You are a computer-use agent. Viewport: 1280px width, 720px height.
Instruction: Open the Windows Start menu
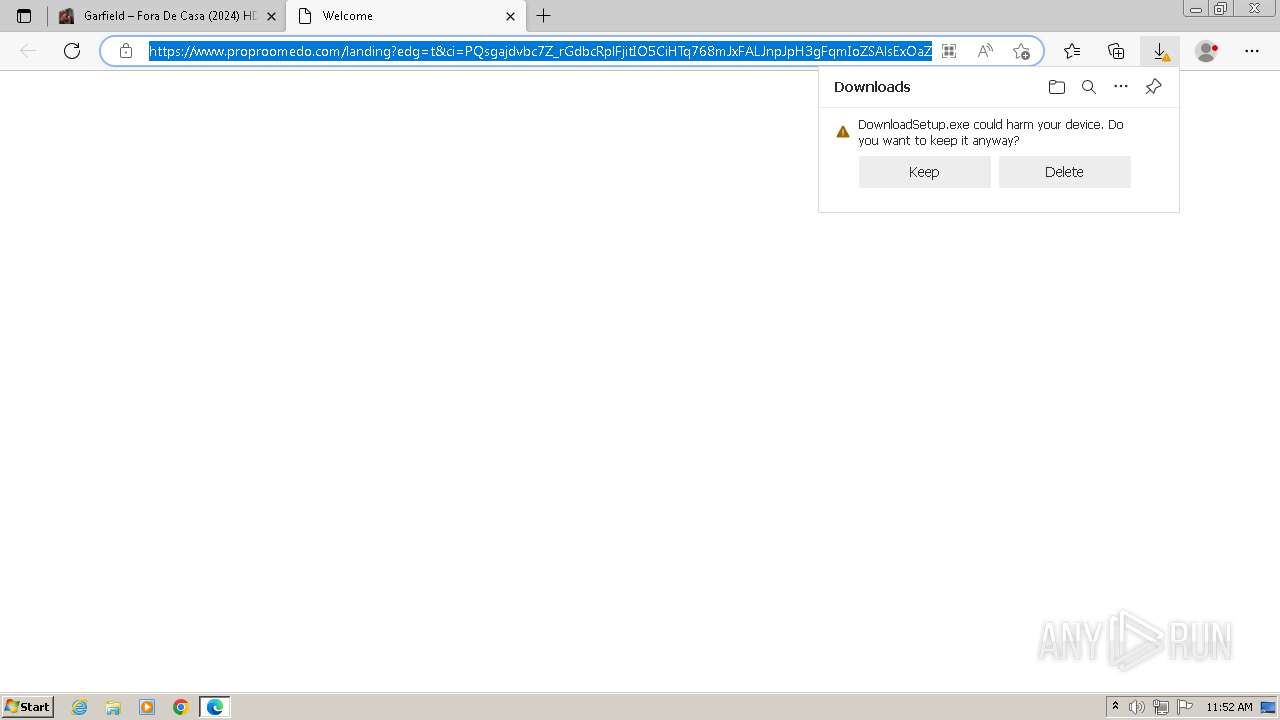tap(28, 706)
